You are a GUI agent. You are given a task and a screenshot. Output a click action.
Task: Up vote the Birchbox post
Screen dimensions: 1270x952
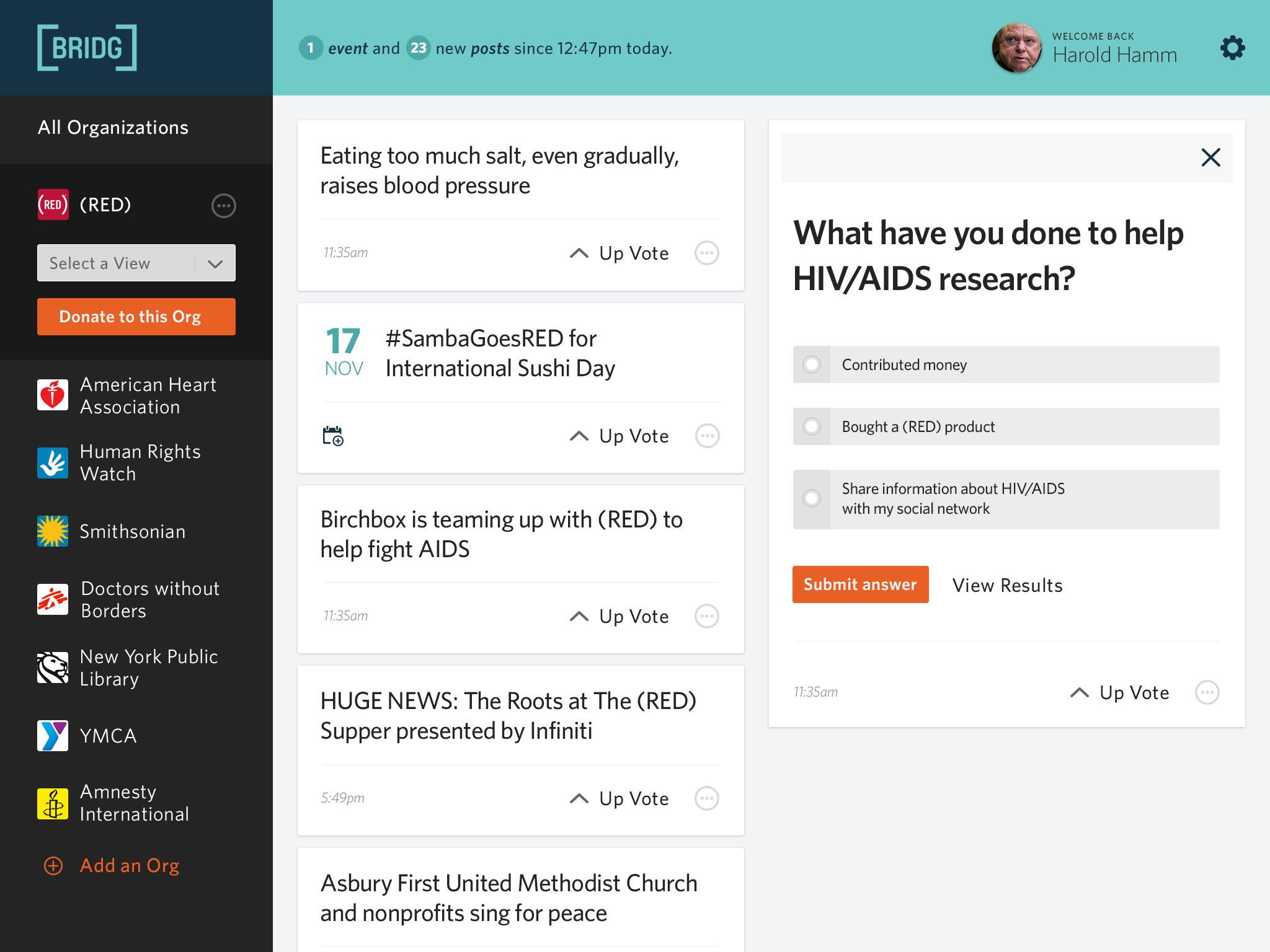[619, 616]
